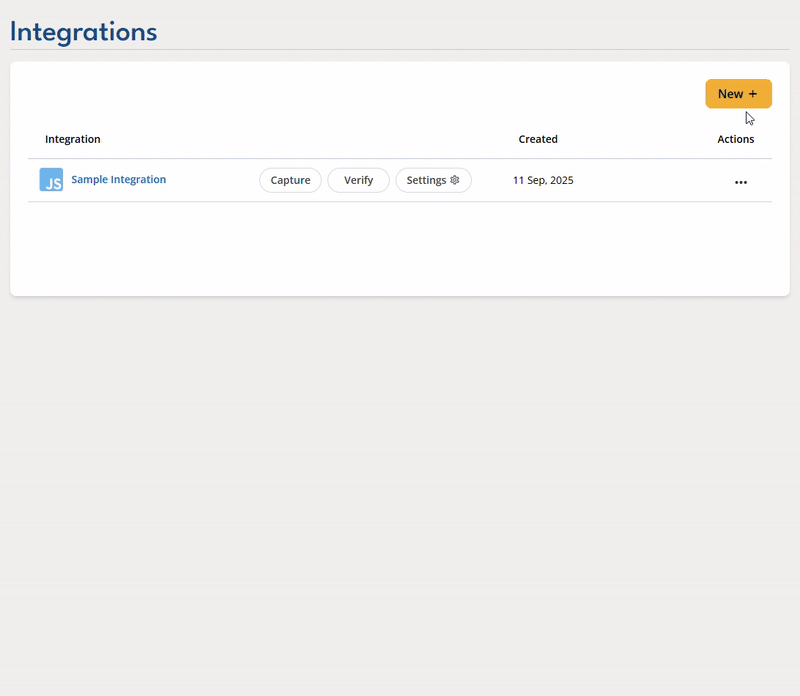
Task: Click the Capture button
Action: (290, 180)
